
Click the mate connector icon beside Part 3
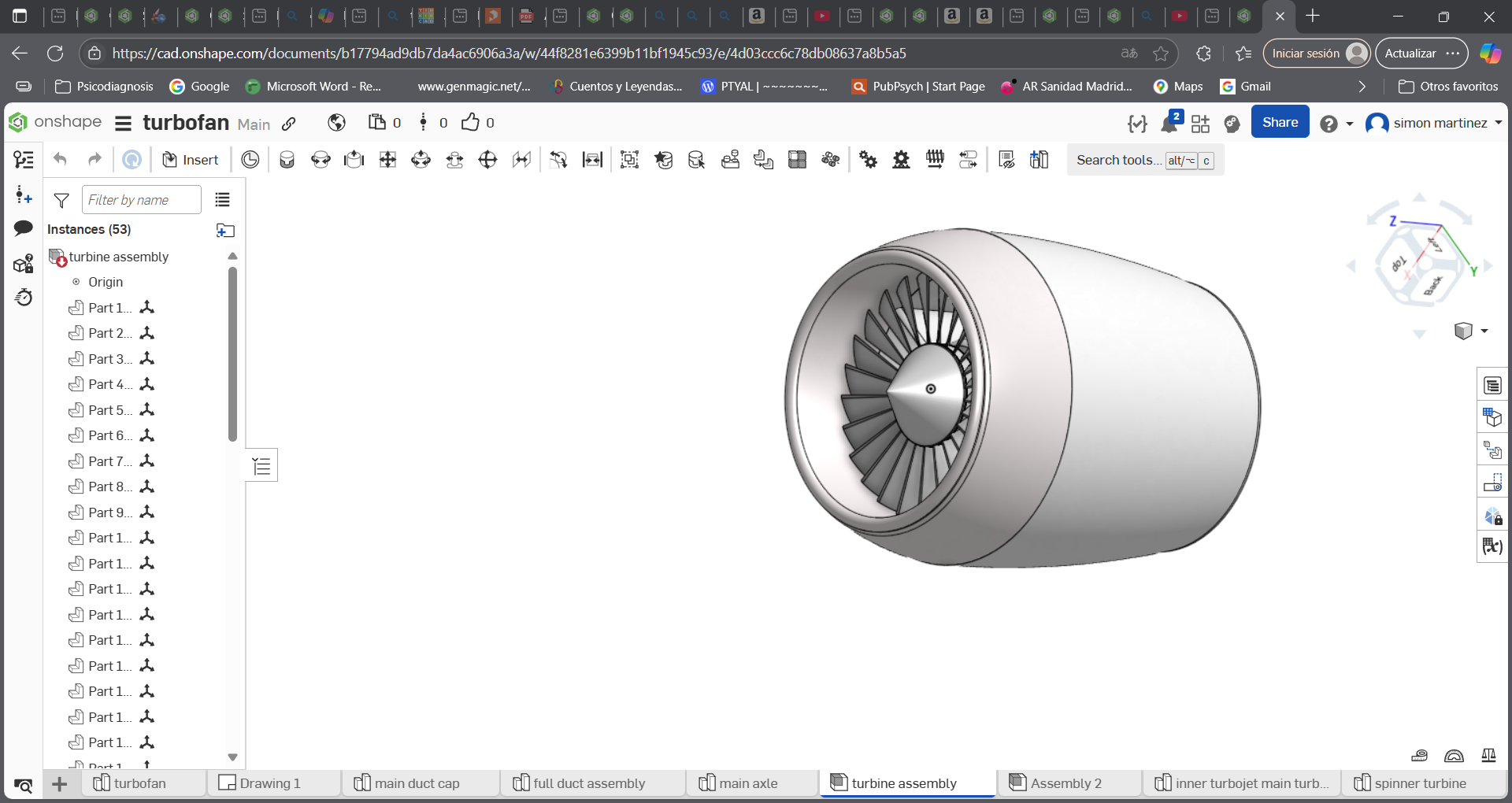[147, 359]
